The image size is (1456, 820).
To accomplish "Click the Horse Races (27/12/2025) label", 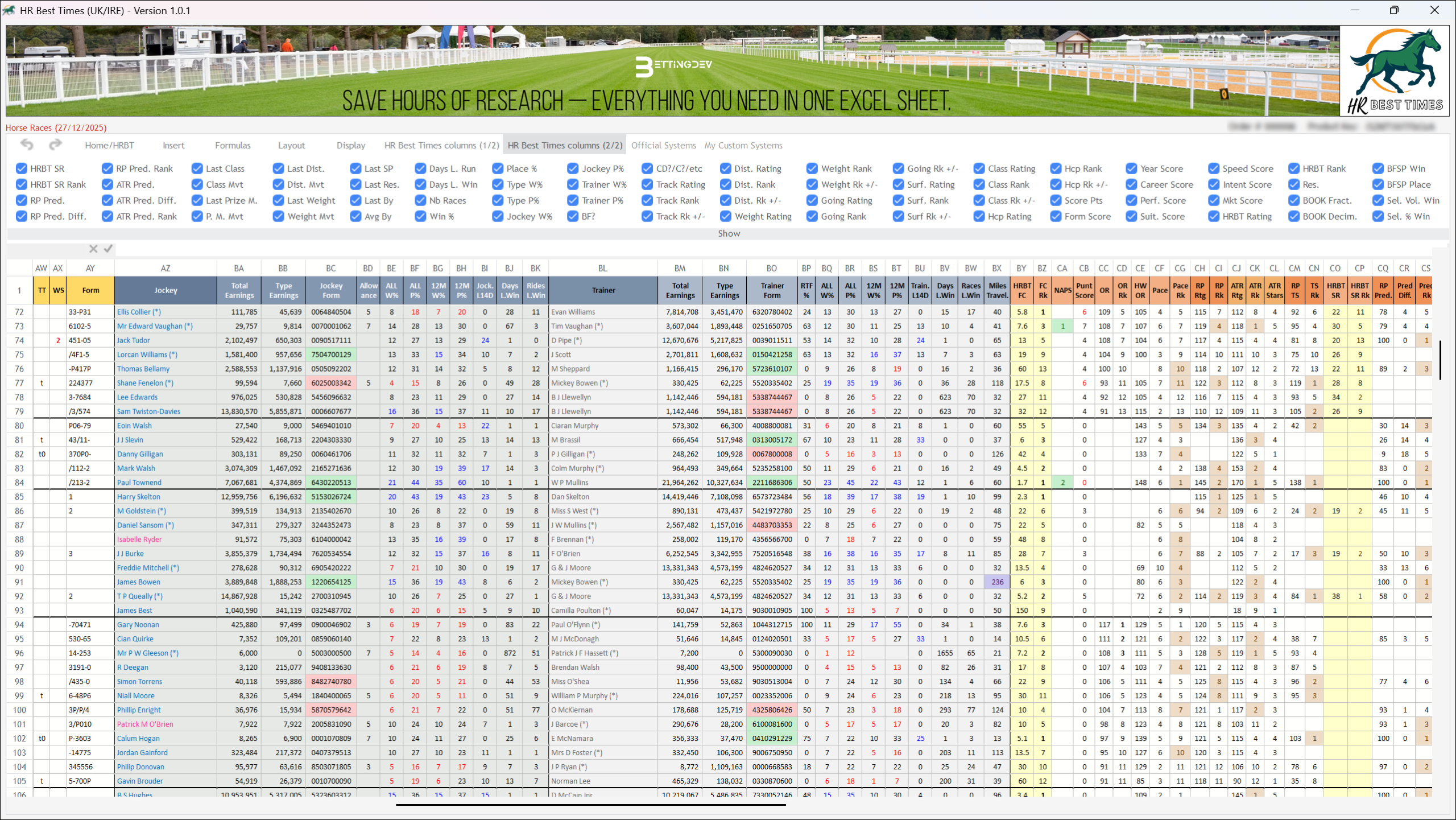I will click(56, 127).
